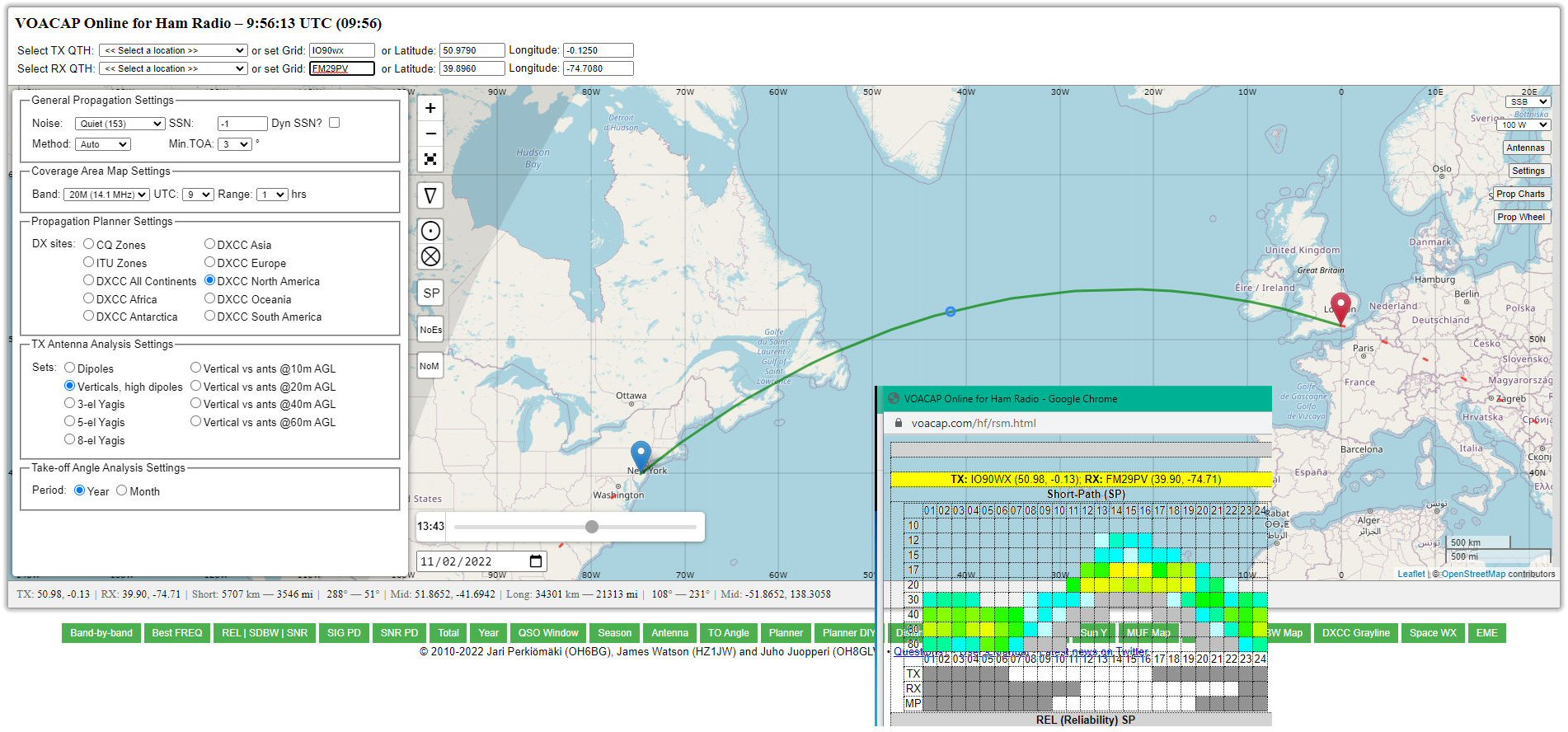Expand the Noise level dropdown
Image resolution: width=1568 pixels, height=732 pixels.
click(x=120, y=124)
